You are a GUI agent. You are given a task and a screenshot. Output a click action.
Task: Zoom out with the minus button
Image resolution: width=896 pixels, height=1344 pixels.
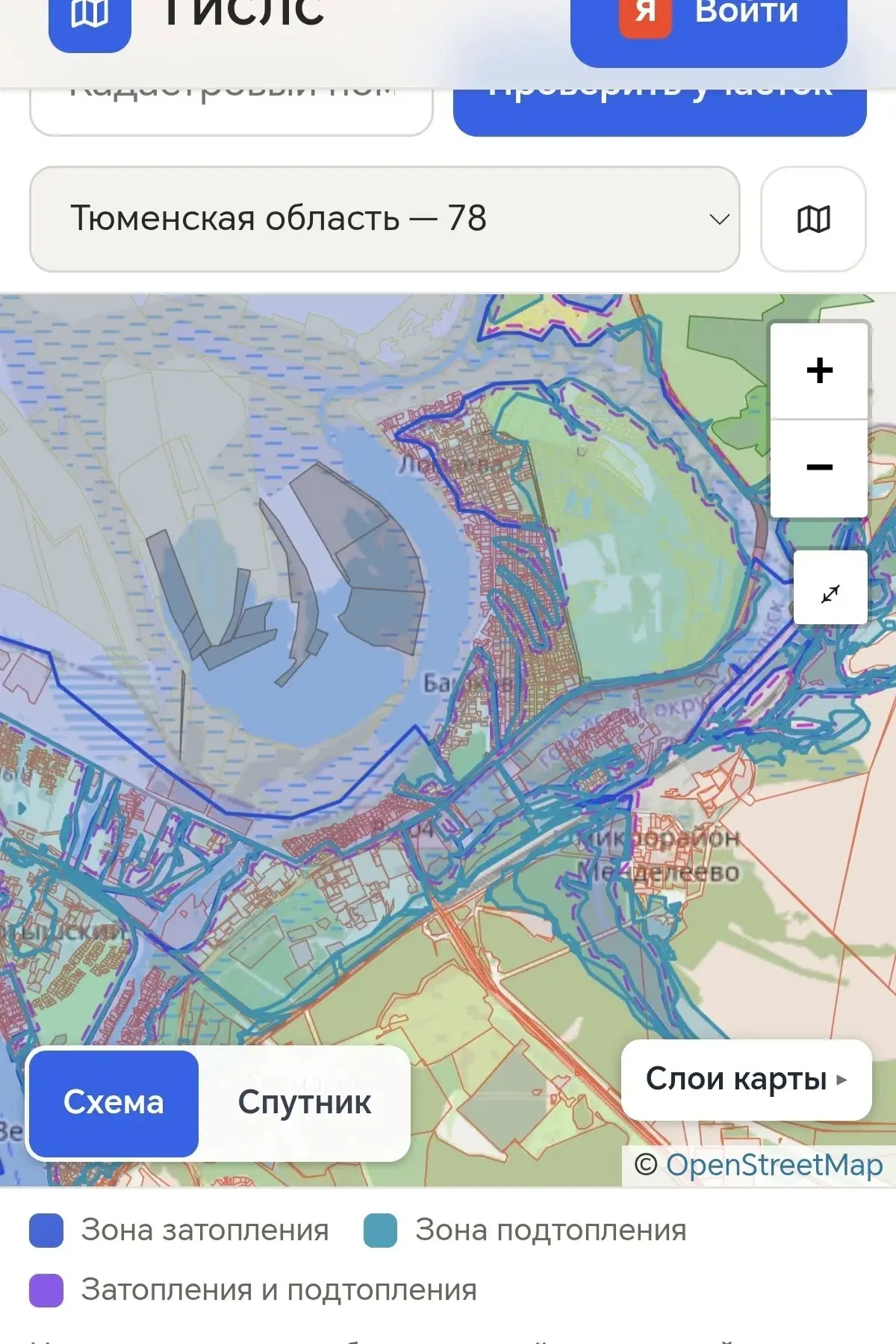(819, 468)
